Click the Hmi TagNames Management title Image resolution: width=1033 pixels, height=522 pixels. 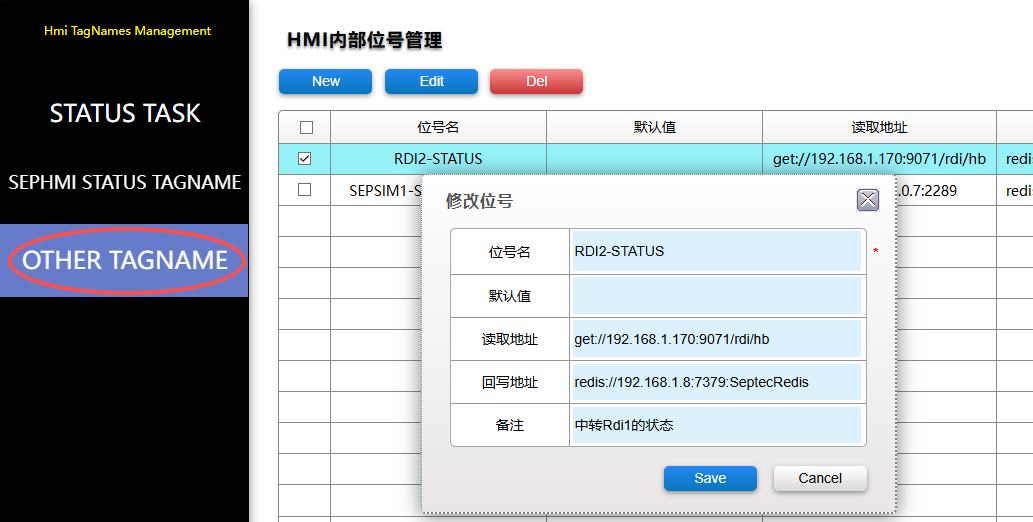pyautogui.click(x=127, y=31)
